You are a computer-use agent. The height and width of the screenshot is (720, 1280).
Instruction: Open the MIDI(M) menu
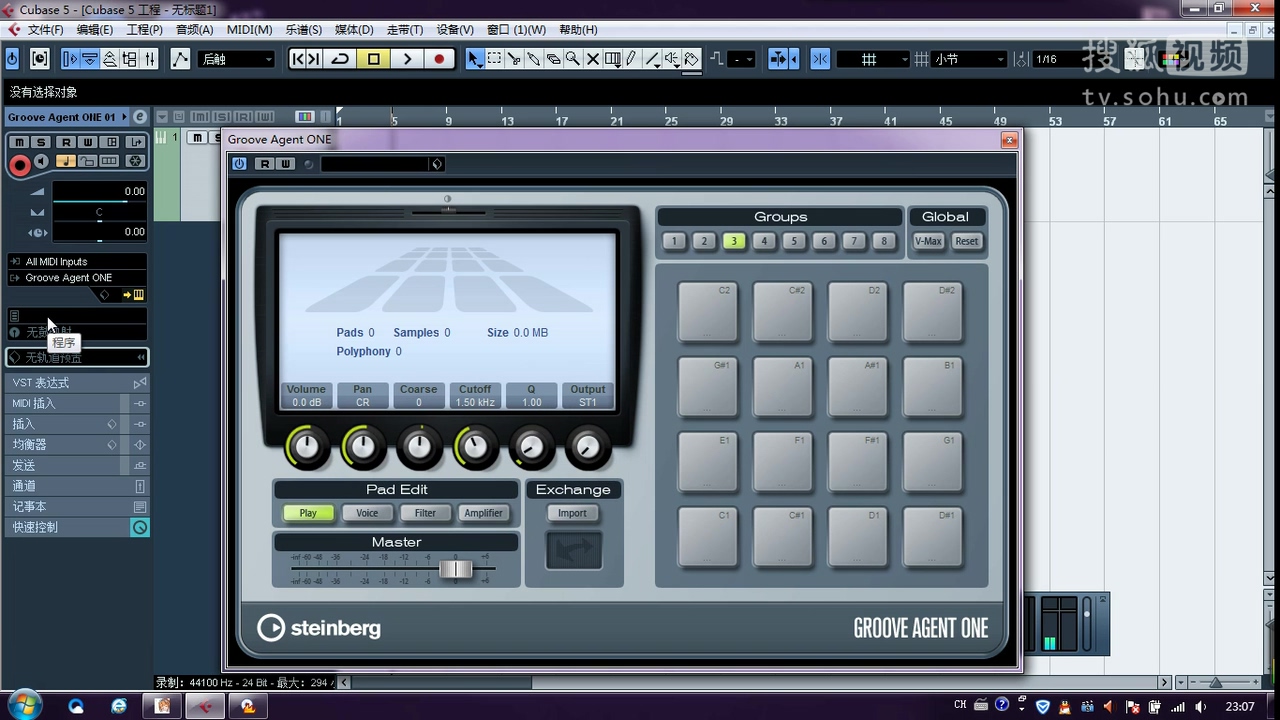[x=248, y=29]
